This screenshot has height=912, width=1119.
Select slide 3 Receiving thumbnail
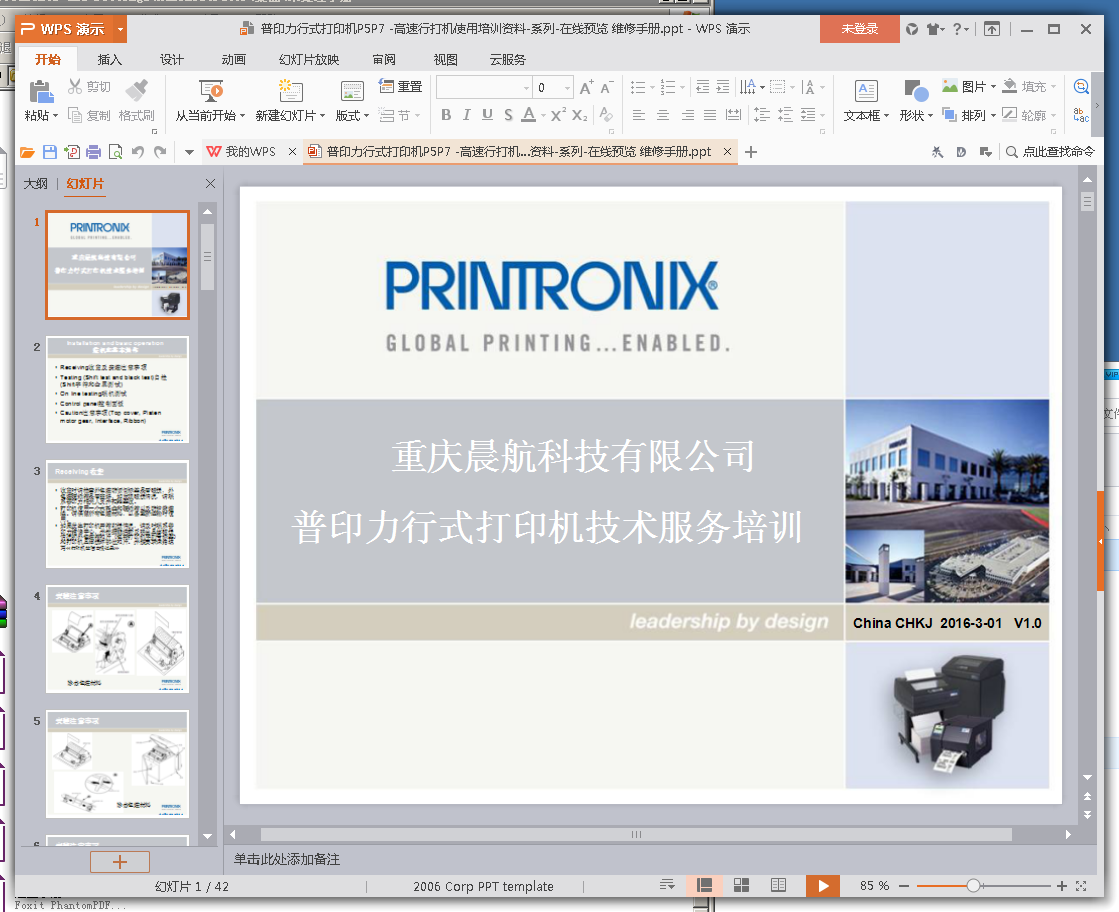(x=118, y=515)
